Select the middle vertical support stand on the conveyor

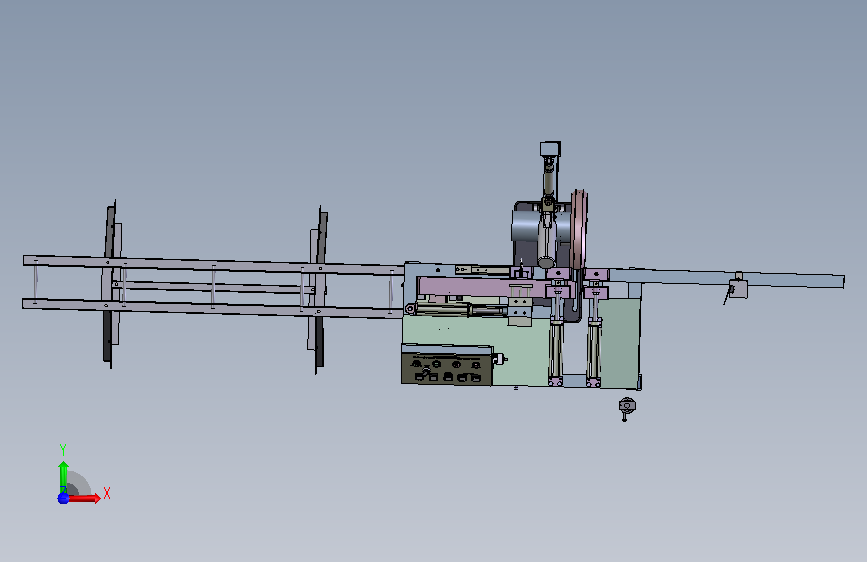[317, 290]
